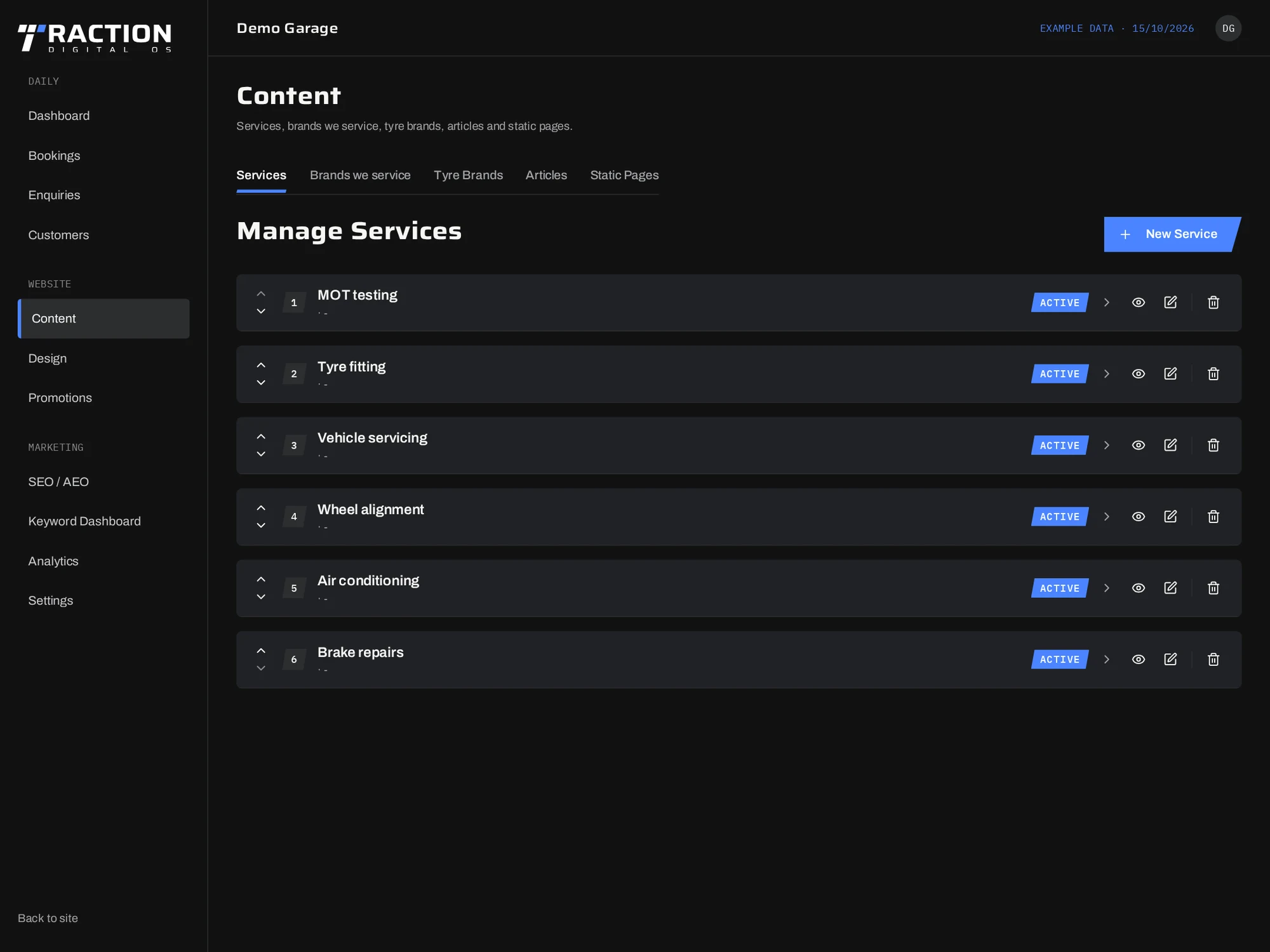
Task: Move Vehicle servicing down one position
Action: pyautogui.click(x=261, y=454)
